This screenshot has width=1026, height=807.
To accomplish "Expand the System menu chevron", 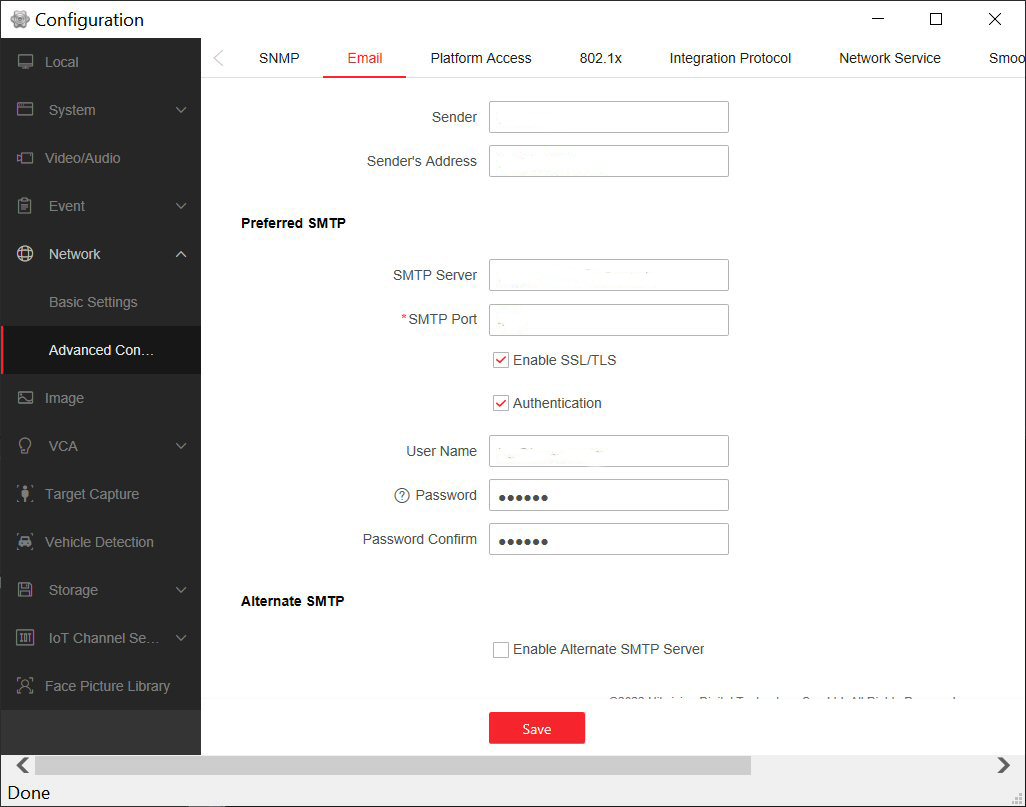I will tap(181, 110).
